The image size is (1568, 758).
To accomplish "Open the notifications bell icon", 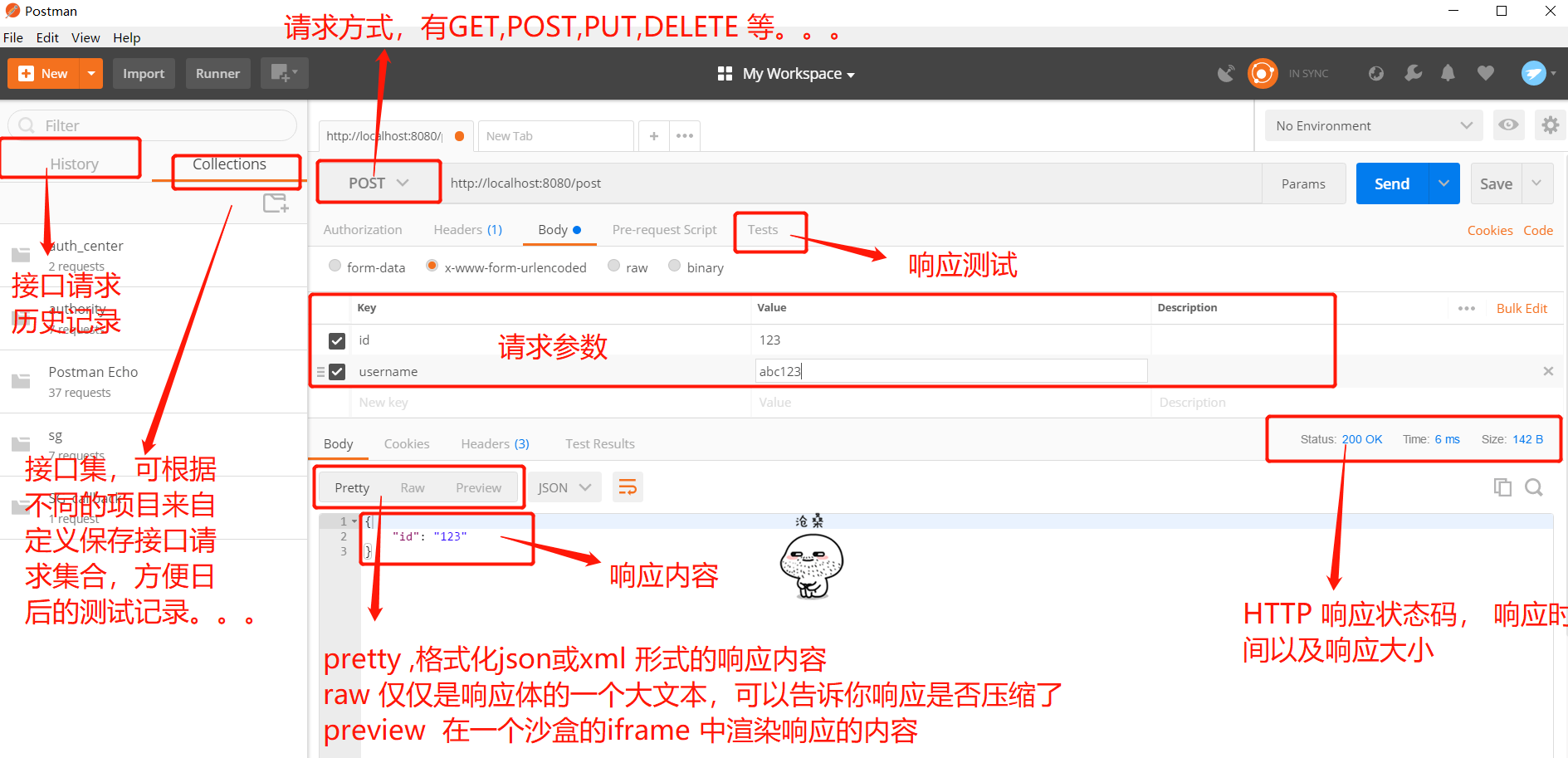I will (x=1448, y=73).
